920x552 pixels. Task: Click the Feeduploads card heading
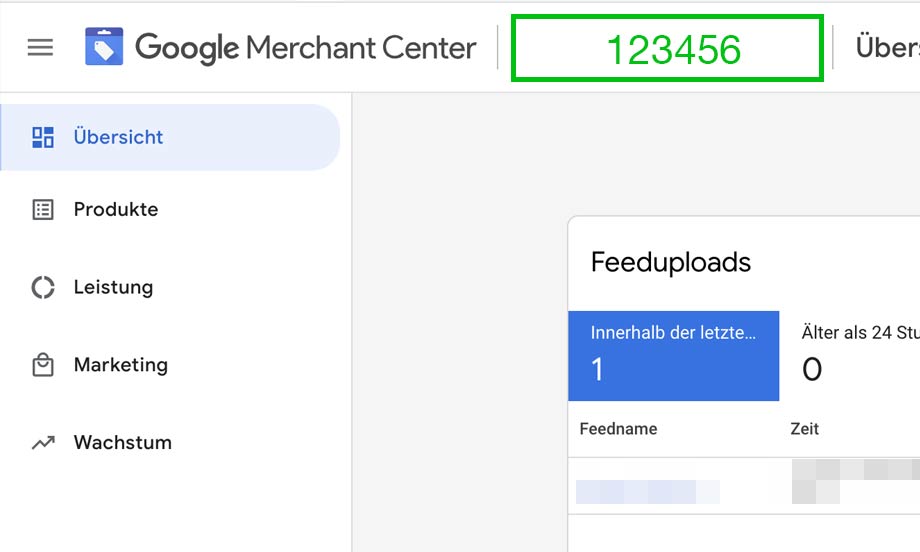[x=670, y=263]
